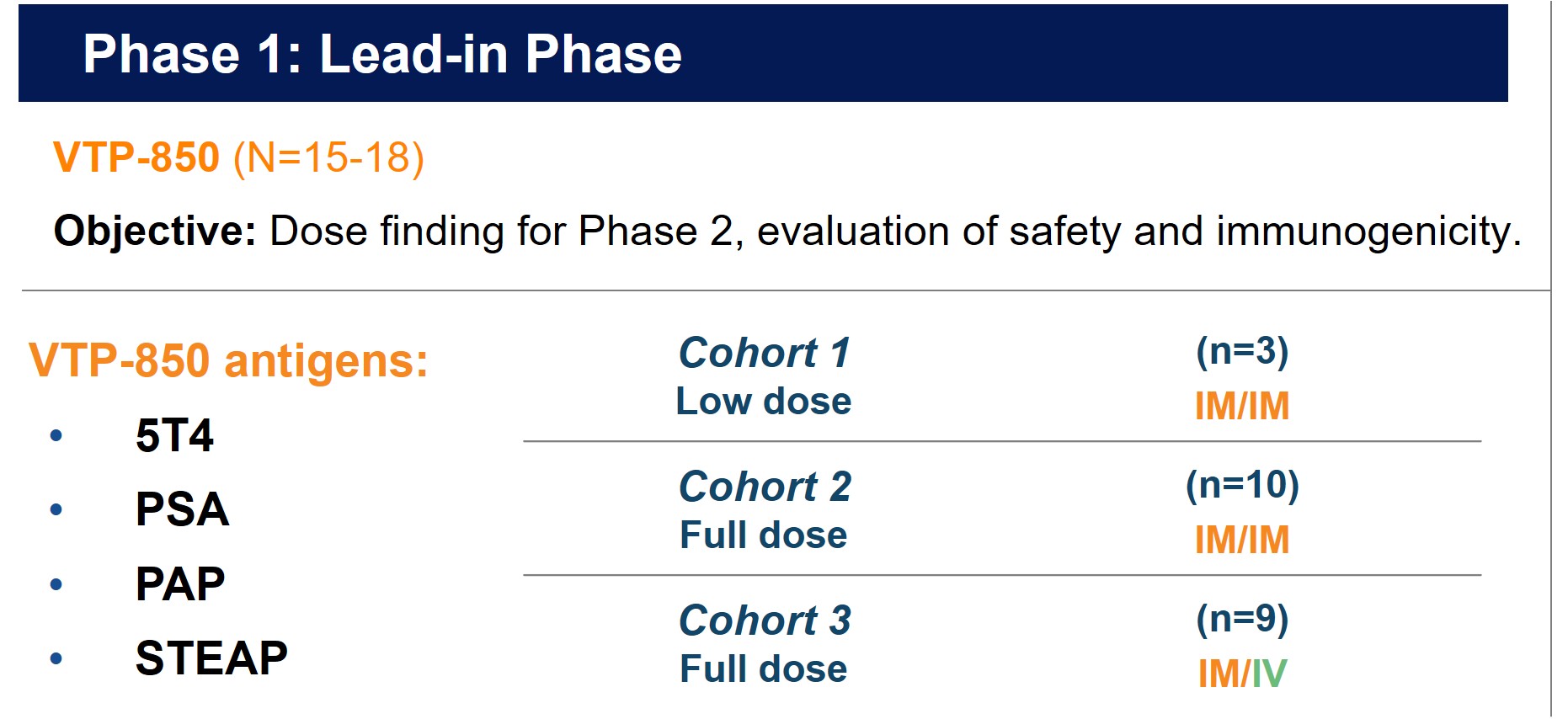Select the 5T4 antigen item
Screen dimensions: 1568x719
(x=174, y=435)
